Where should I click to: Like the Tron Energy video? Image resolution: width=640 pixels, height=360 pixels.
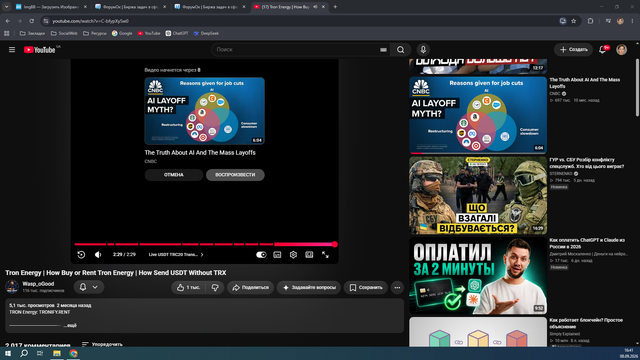(x=189, y=287)
